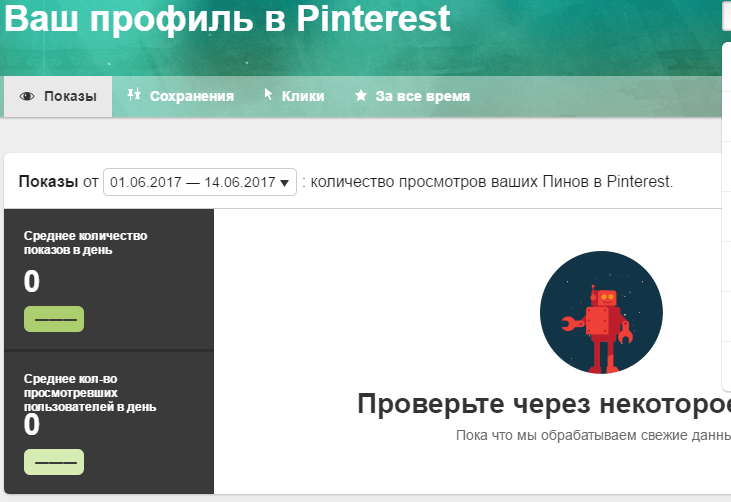731x502 pixels.
Task: Click the impressions description text about Пинов
Action: coord(492,182)
